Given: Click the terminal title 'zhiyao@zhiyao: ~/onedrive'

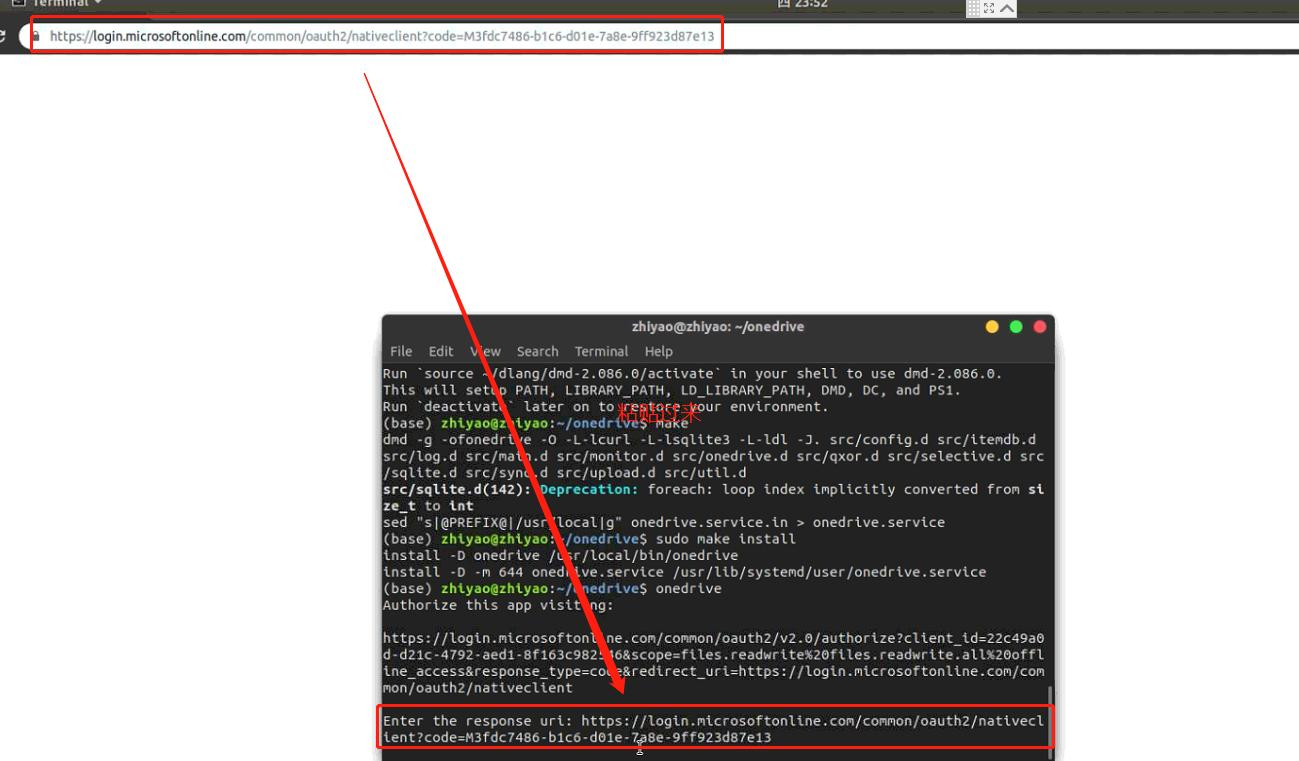Looking at the screenshot, I should (x=717, y=327).
